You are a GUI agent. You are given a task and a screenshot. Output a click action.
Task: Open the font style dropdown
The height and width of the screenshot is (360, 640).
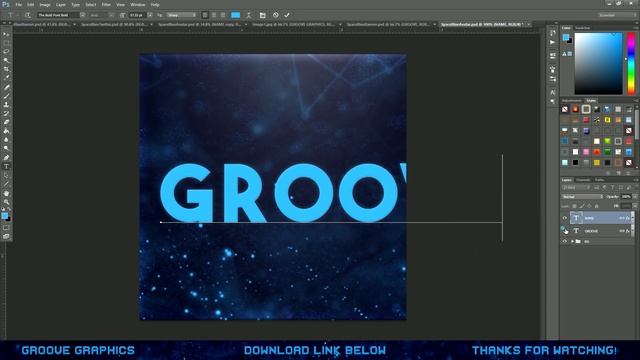(x=111, y=15)
